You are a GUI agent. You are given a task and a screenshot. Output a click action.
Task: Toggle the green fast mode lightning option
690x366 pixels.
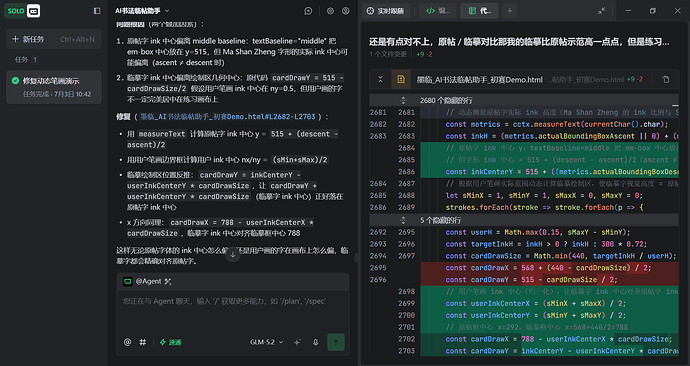coord(170,342)
